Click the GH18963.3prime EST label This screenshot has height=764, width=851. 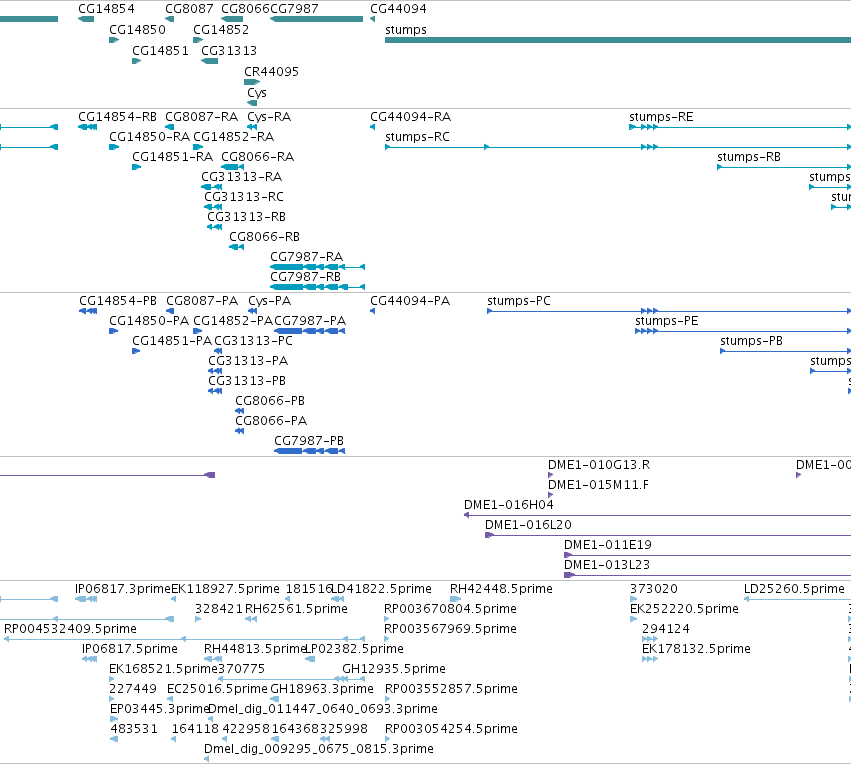[322, 689]
